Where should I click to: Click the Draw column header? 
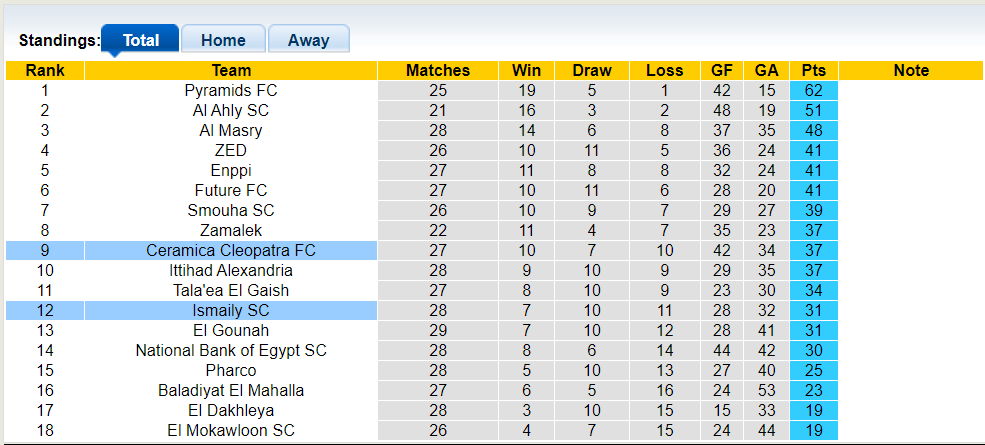click(592, 70)
